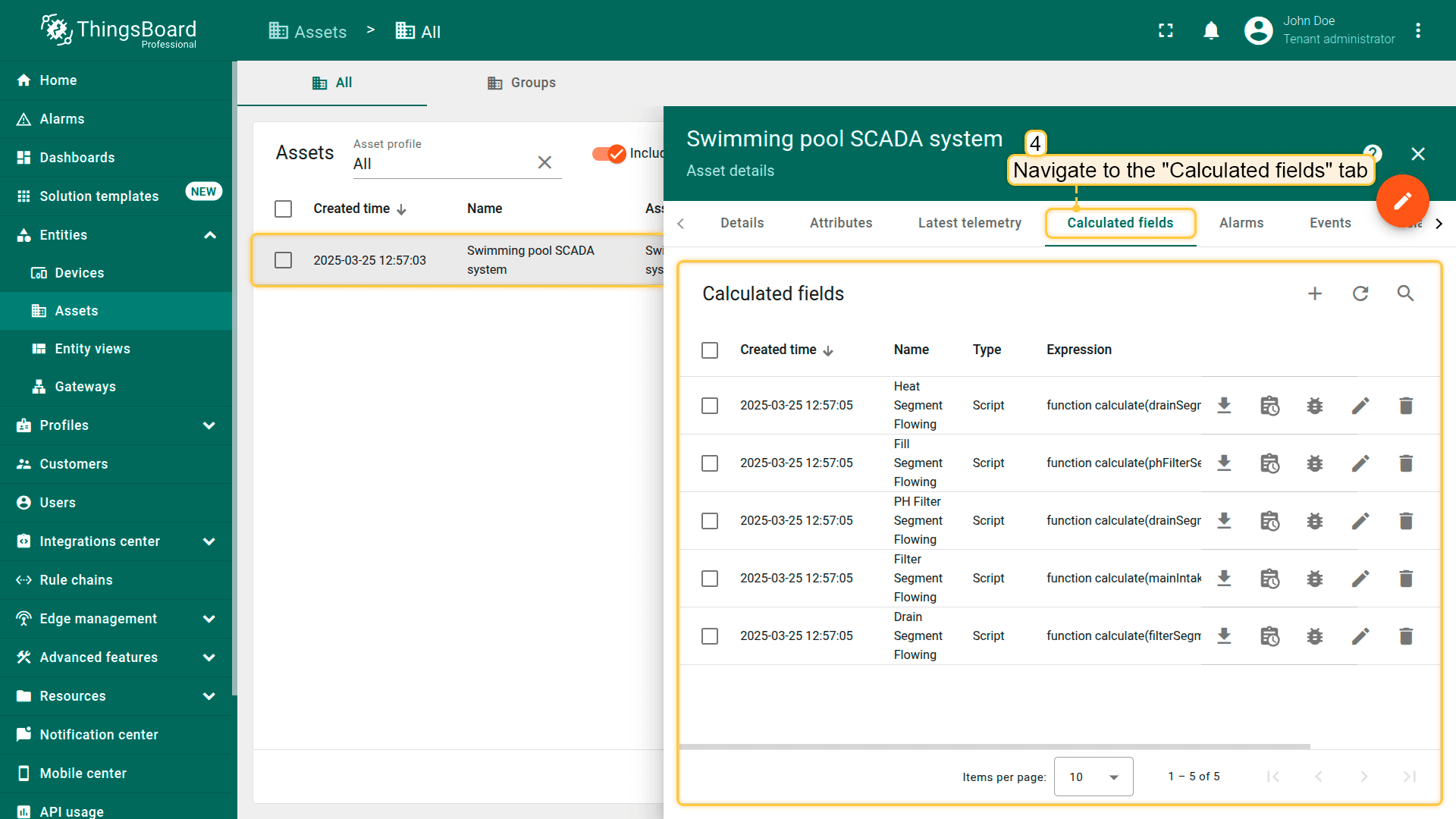Open notifications bell in top bar
The image size is (1456, 819).
tap(1211, 30)
